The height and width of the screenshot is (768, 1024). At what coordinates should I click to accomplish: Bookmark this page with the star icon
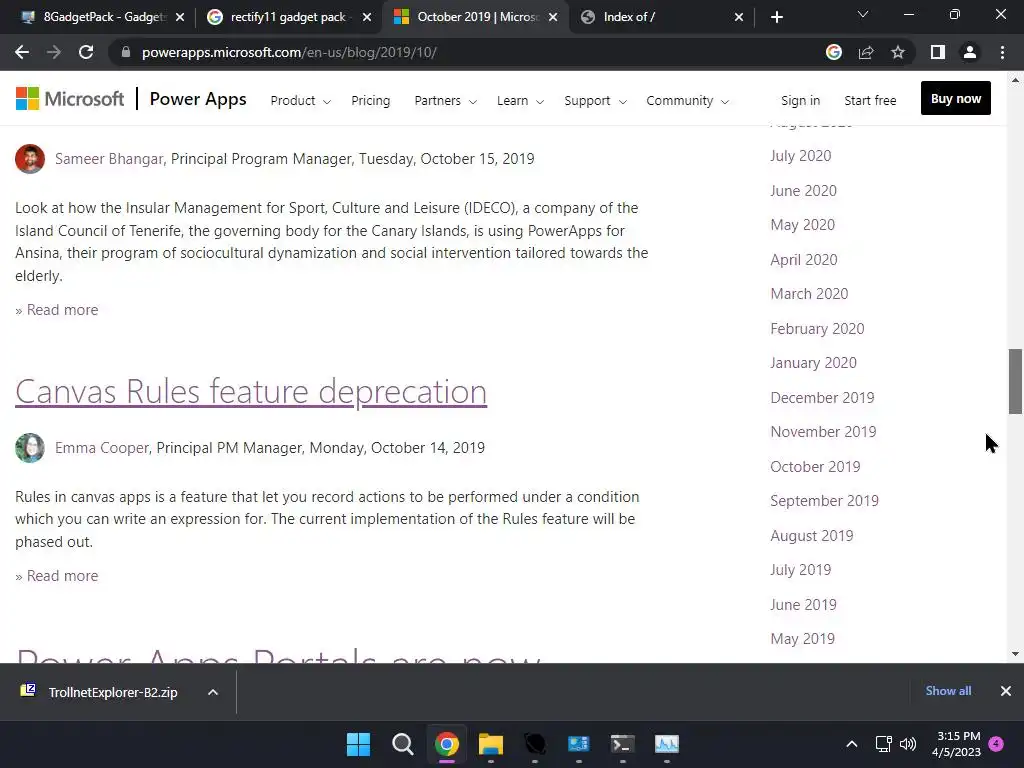coord(898,52)
